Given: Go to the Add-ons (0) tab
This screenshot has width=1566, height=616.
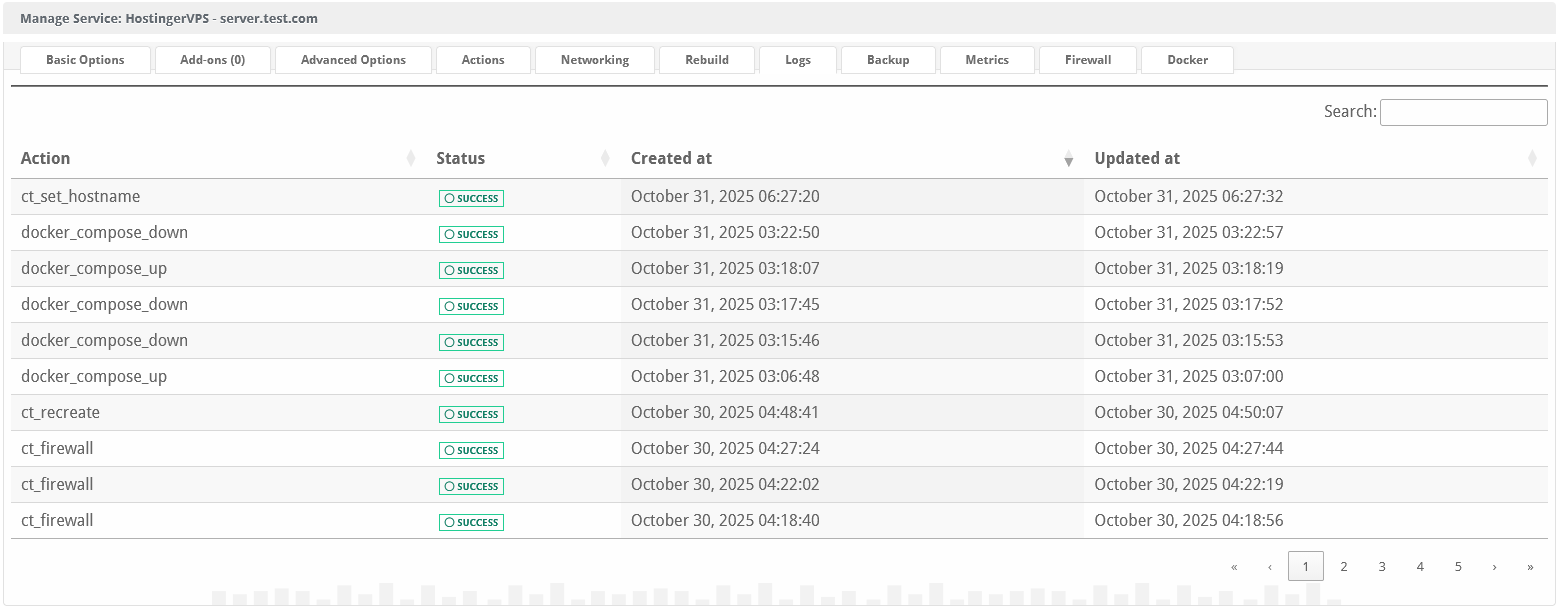Looking at the screenshot, I should [213, 59].
